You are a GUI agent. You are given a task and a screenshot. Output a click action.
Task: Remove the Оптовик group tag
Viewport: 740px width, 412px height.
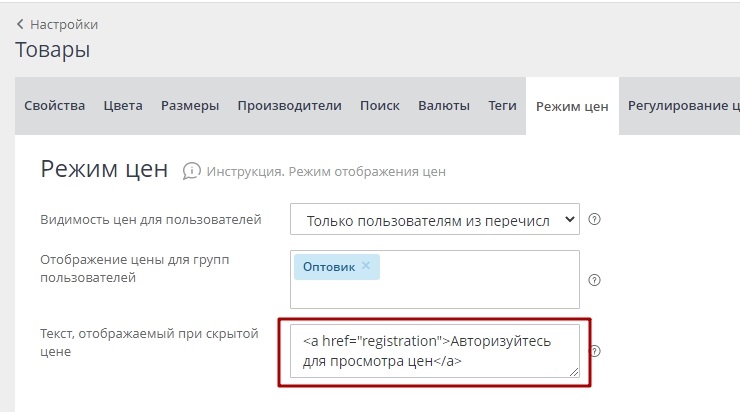(366, 266)
